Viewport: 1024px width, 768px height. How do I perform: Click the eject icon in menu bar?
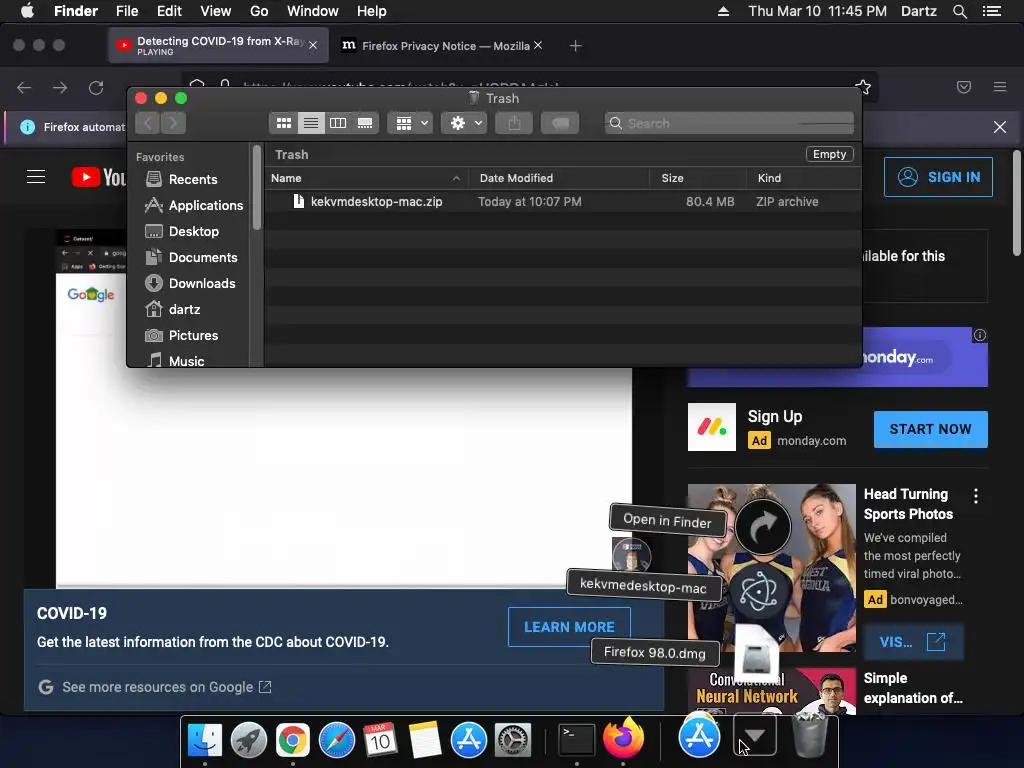pyautogui.click(x=723, y=11)
